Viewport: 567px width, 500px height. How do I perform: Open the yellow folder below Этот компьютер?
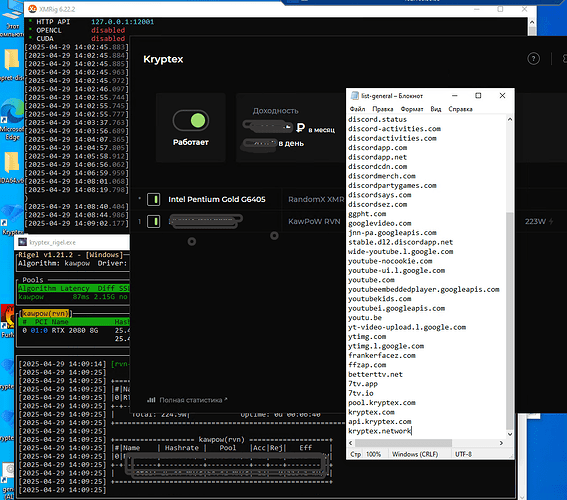(12, 64)
